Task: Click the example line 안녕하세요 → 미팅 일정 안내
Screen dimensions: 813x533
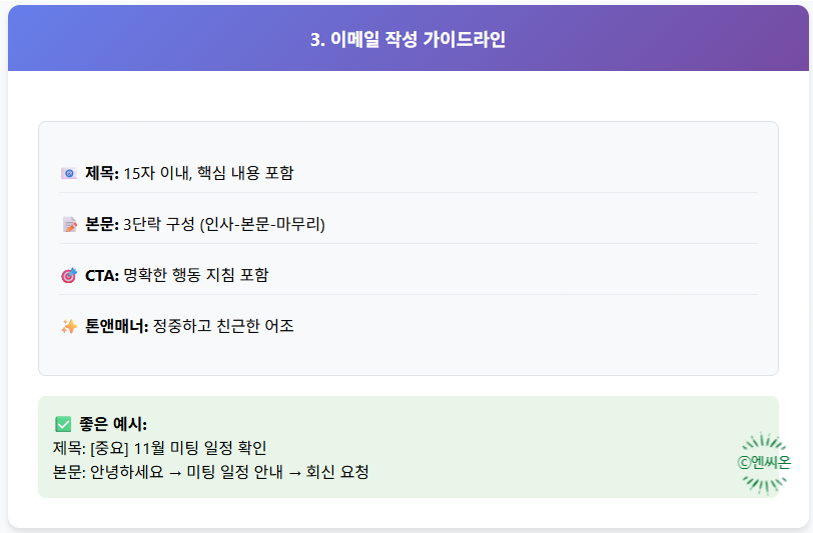Action: point(187,472)
